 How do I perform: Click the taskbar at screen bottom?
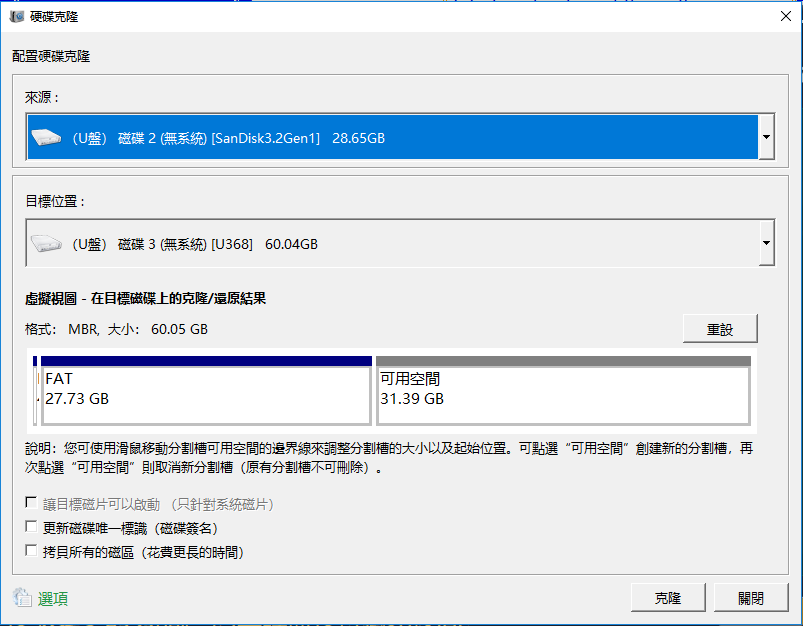400,622
